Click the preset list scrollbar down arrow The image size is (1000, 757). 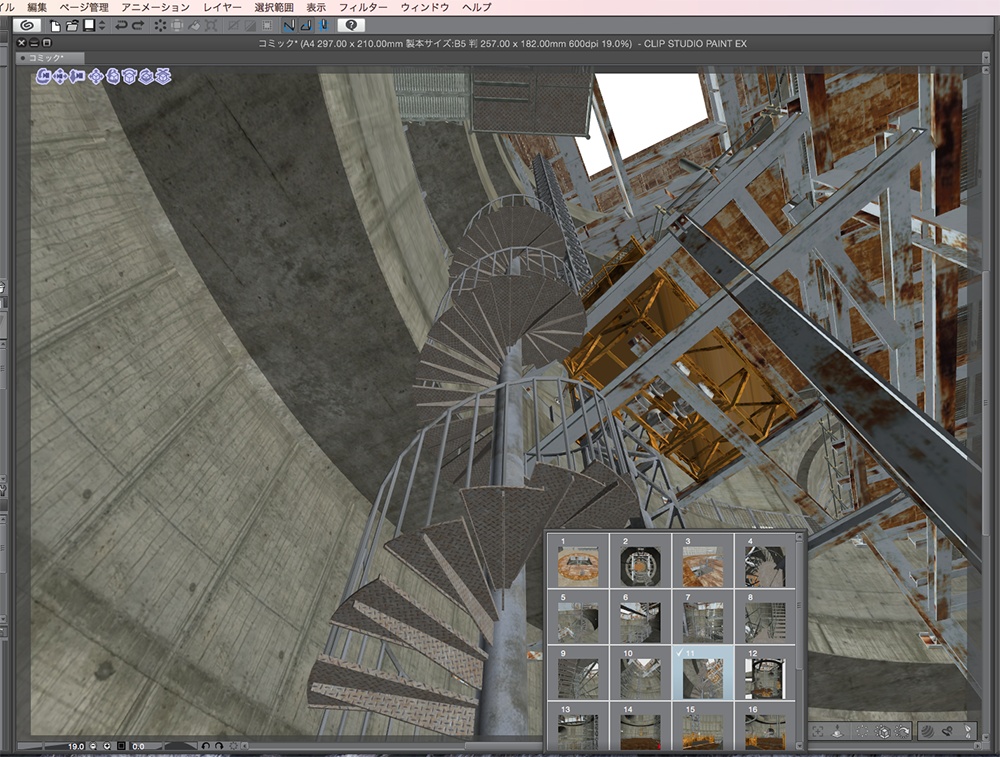799,746
